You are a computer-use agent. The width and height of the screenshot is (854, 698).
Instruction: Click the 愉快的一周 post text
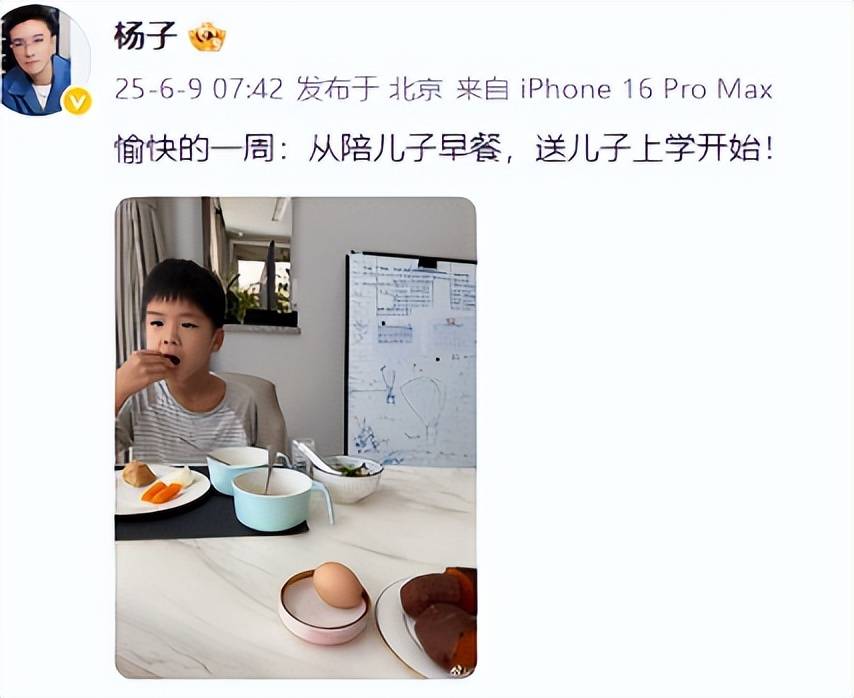pos(194,149)
